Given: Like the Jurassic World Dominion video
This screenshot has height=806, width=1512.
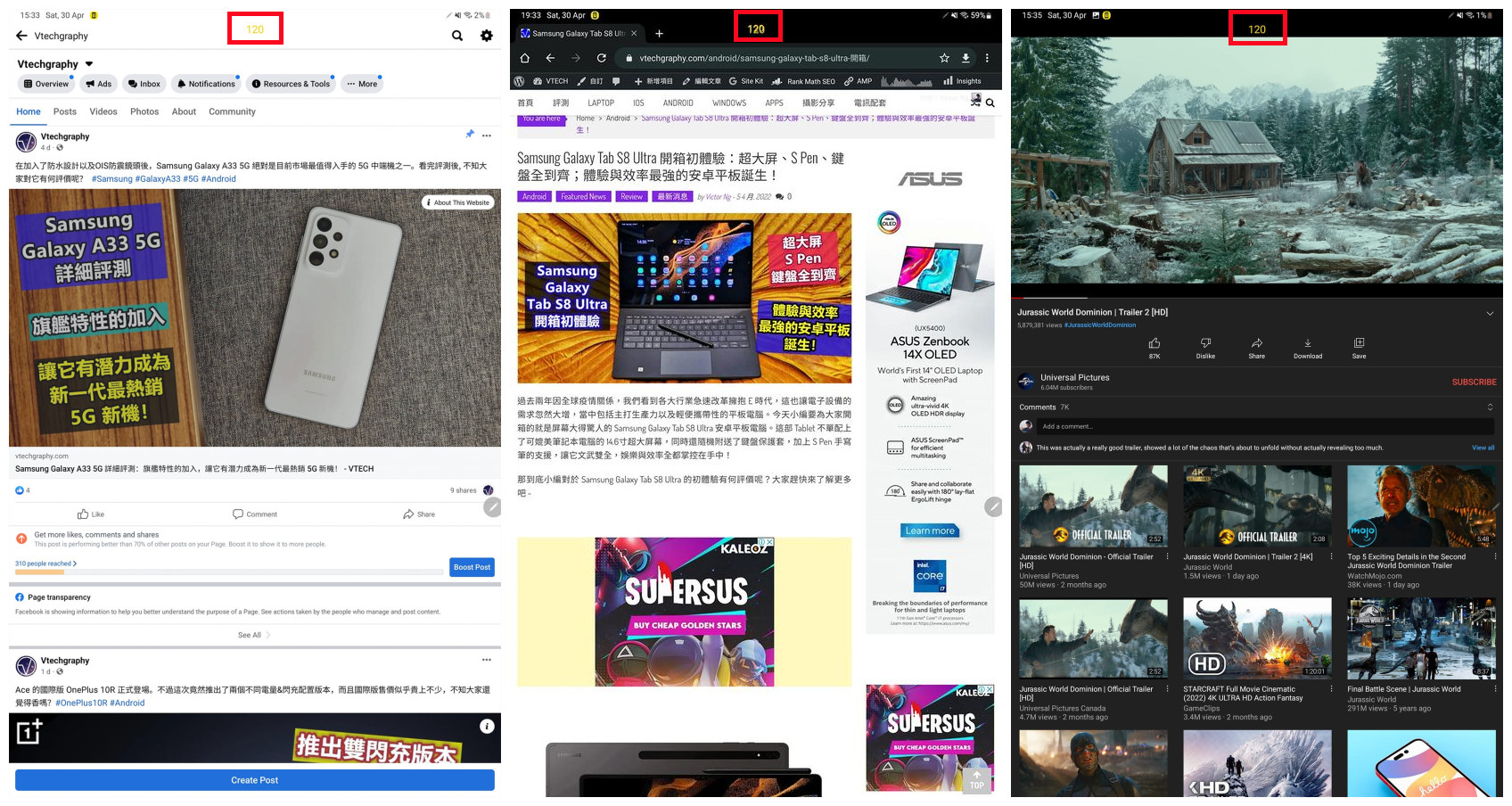Looking at the screenshot, I should click(1155, 348).
